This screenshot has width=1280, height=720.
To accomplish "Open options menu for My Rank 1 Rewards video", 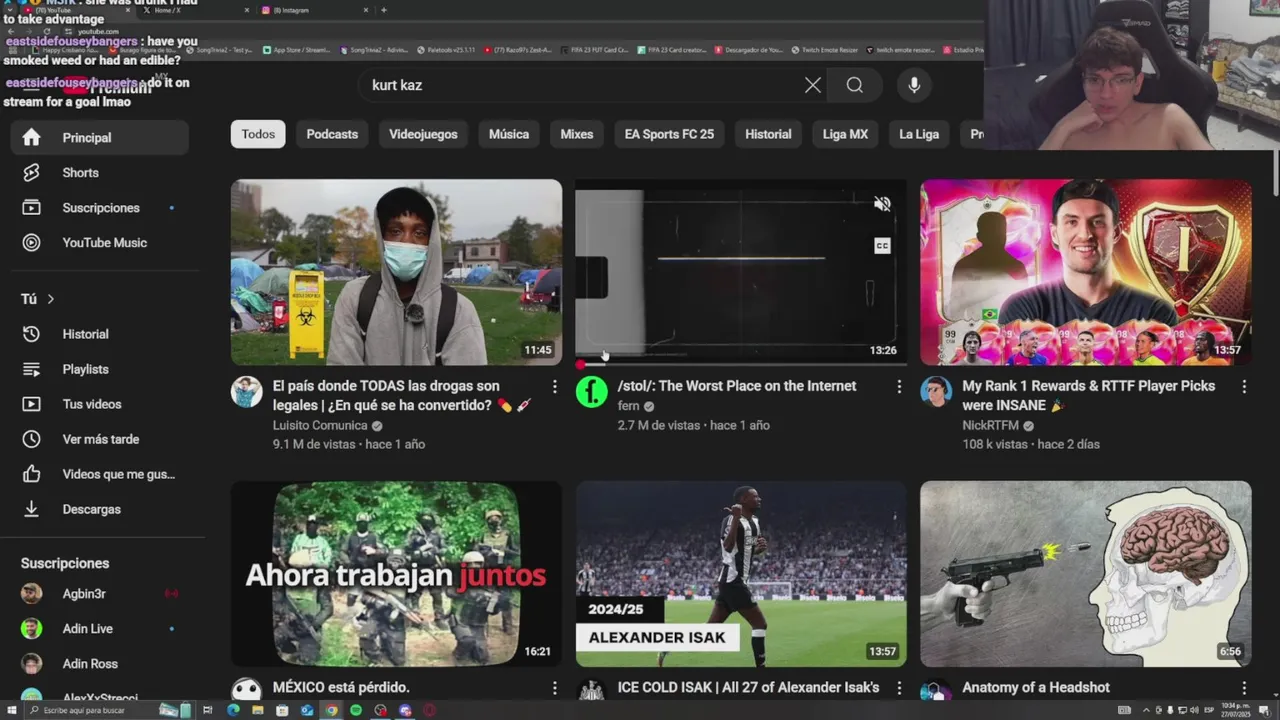I will click(x=1244, y=386).
